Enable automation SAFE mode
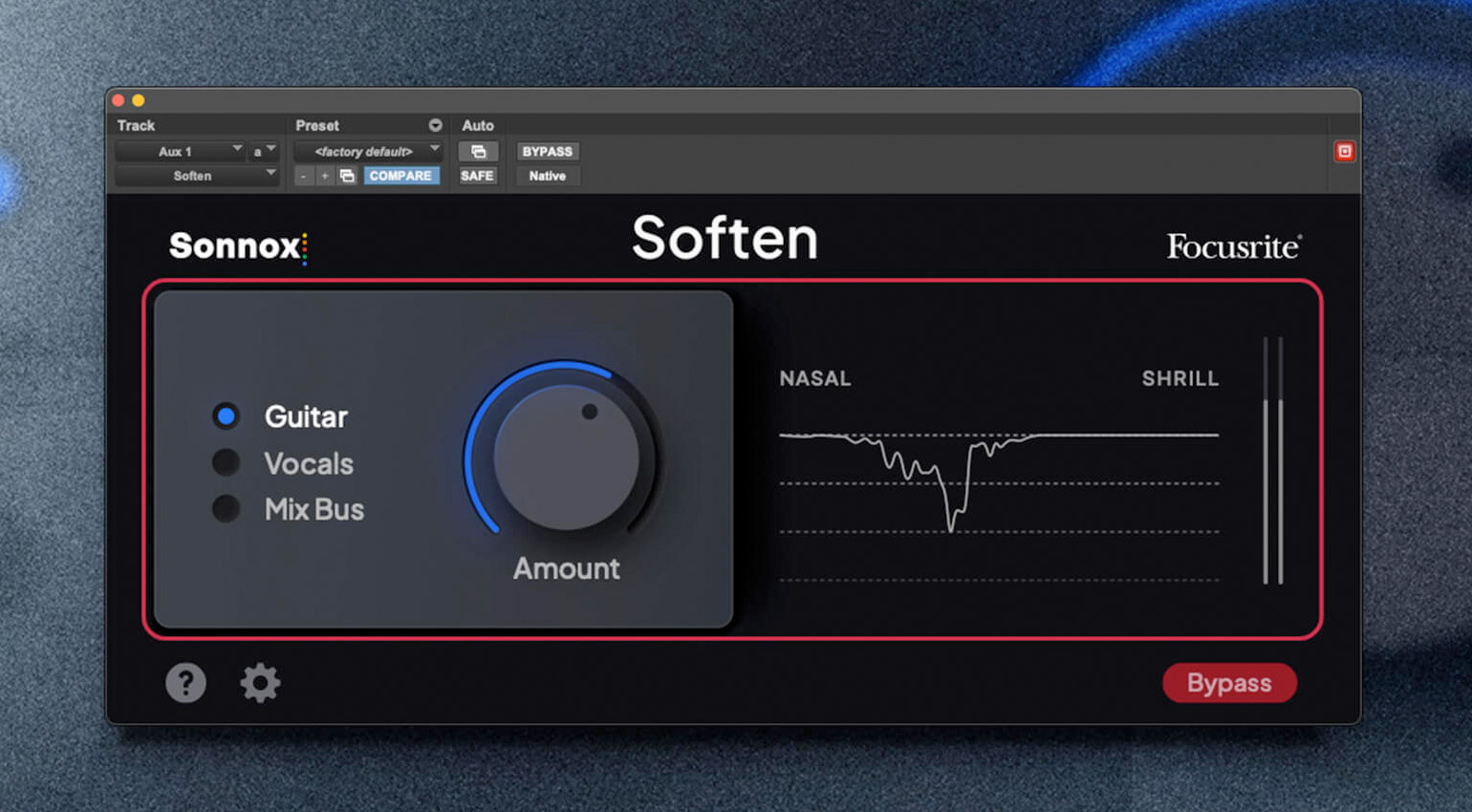 (477, 176)
